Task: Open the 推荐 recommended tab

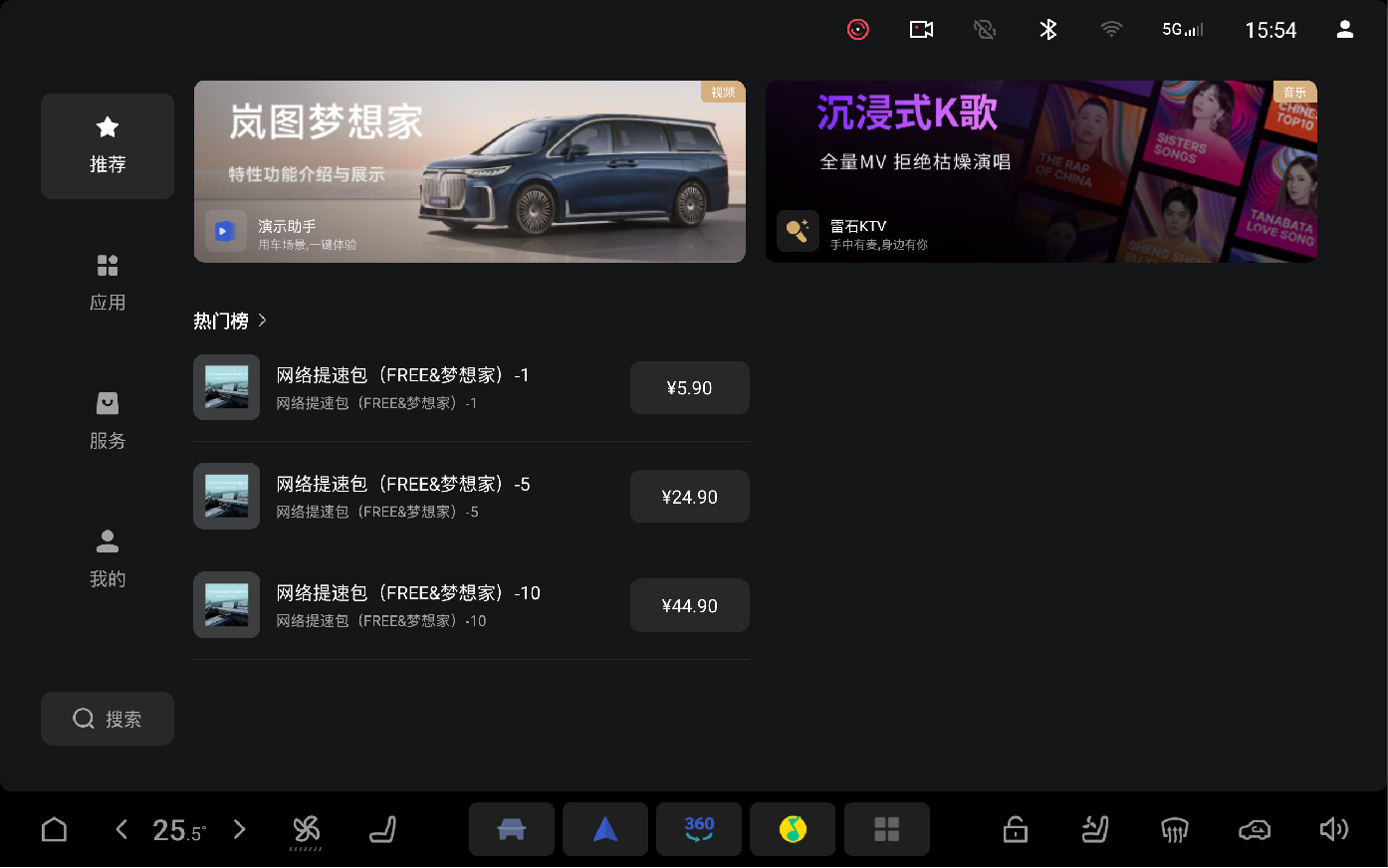Action: tap(108, 146)
